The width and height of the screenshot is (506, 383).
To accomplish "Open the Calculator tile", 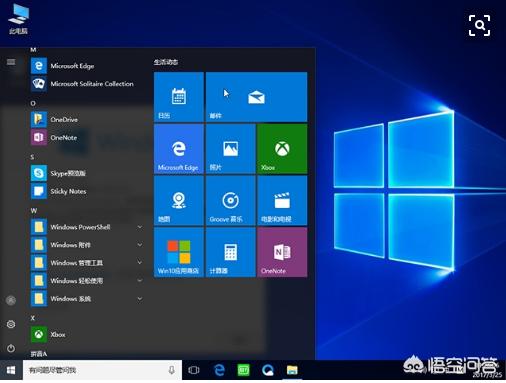I will [230, 252].
